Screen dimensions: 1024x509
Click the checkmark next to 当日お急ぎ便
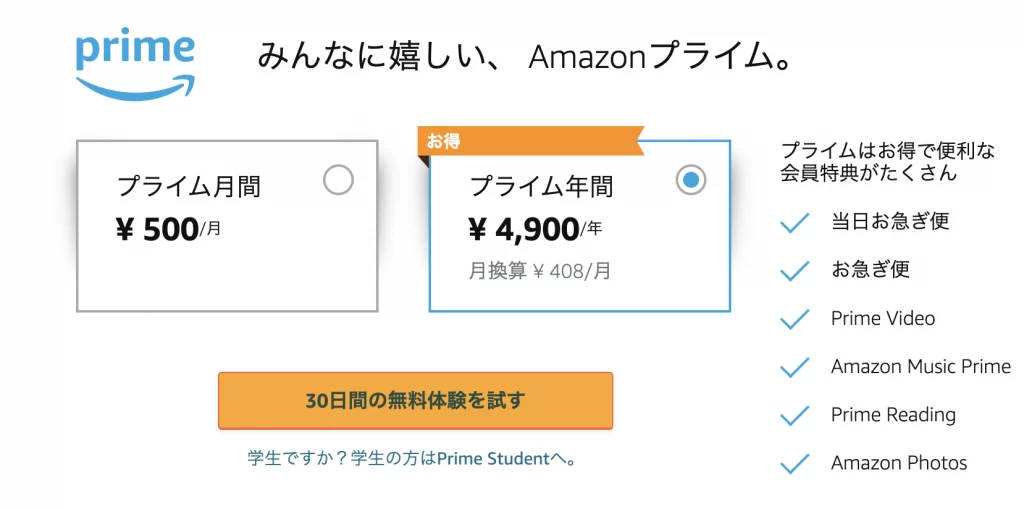[x=795, y=223]
